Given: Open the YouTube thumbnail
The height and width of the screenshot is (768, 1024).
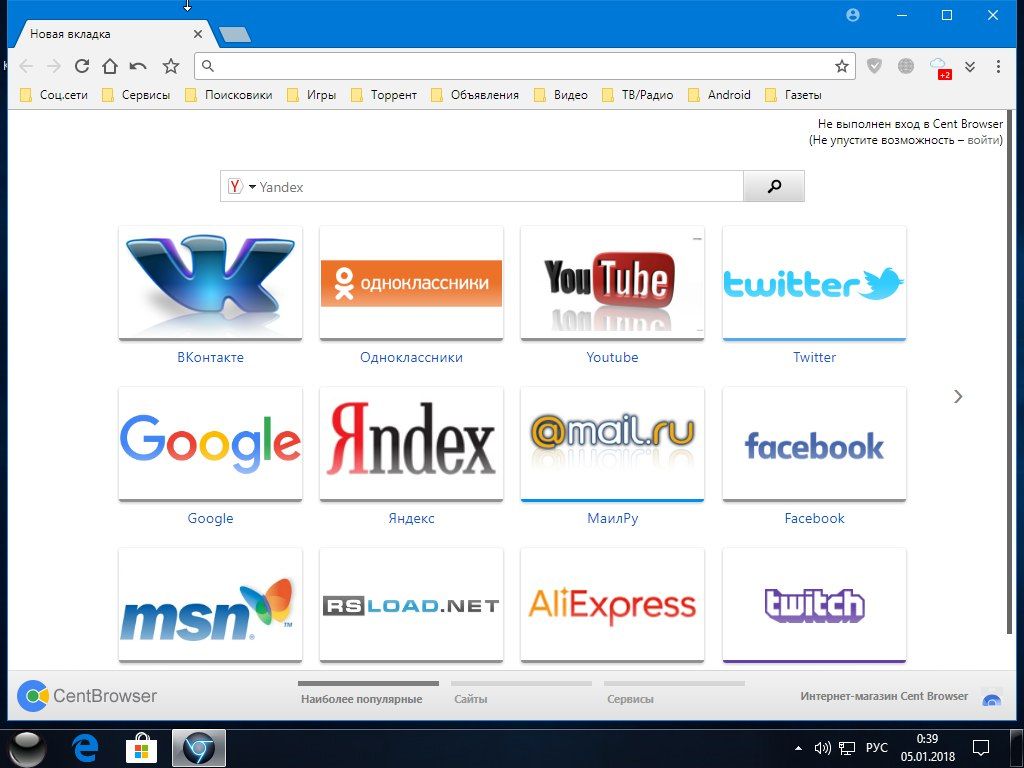Looking at the screenshot, I should (613, 283).
